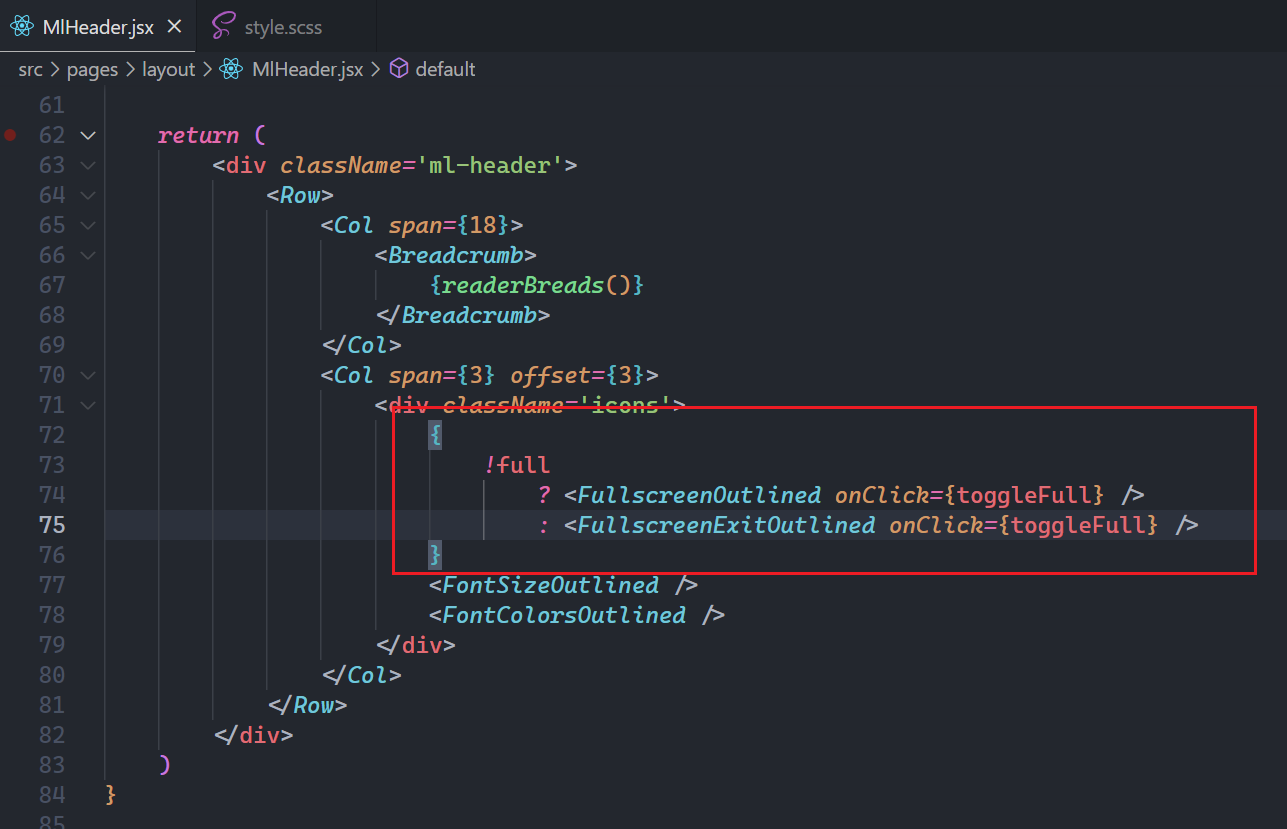Collapse the Row fold at line 64
The height and width of the screenshot is (829, 1287).
tap(88, 195)
